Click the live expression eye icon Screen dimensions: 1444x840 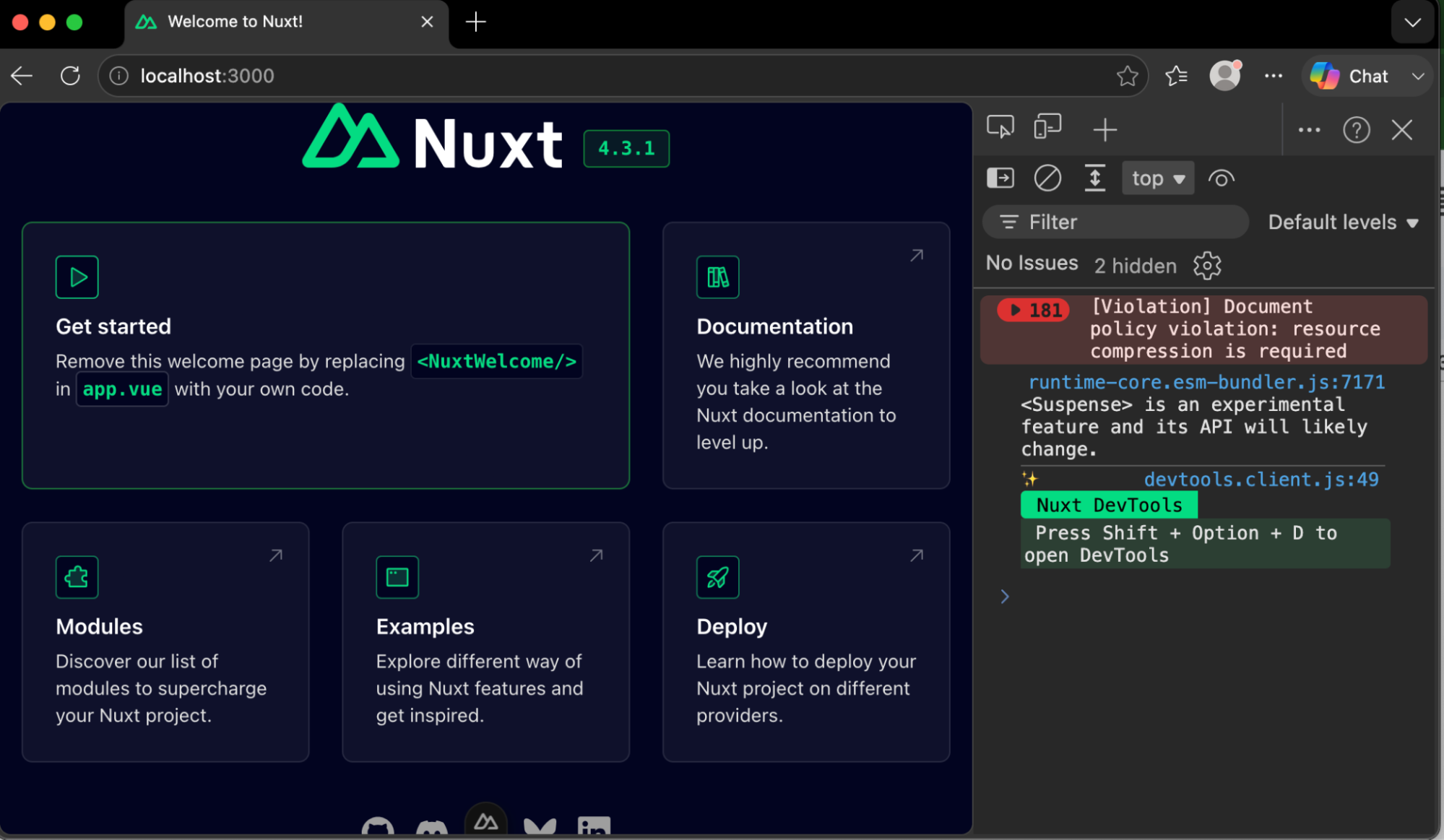click(x=1221, y=178)
